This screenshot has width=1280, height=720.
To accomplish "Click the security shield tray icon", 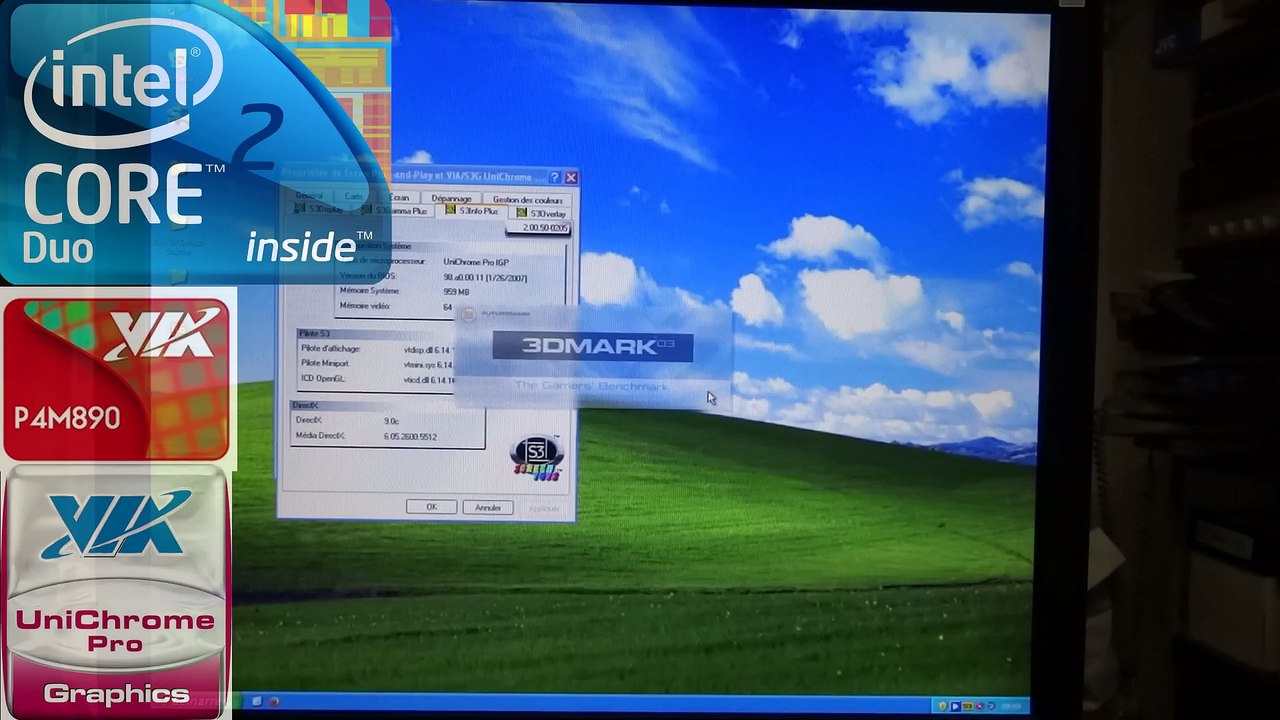I will (942, 706).
